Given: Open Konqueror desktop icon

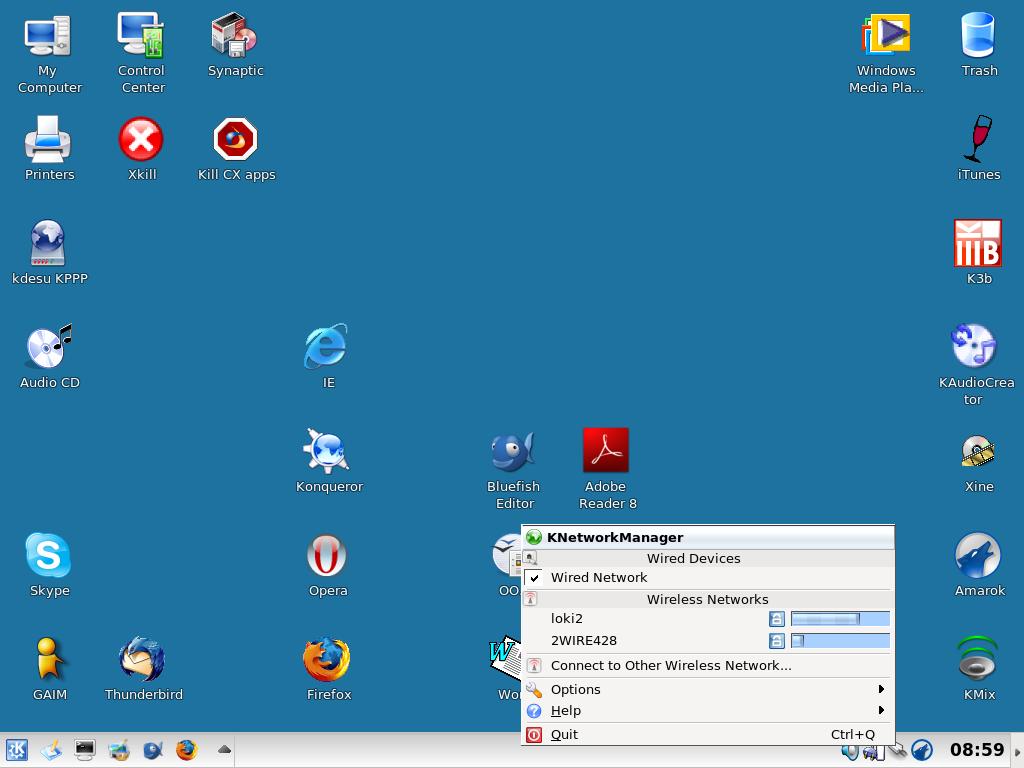Looking at the screenshot, I should pyautogui.click(x=328, y=460).
